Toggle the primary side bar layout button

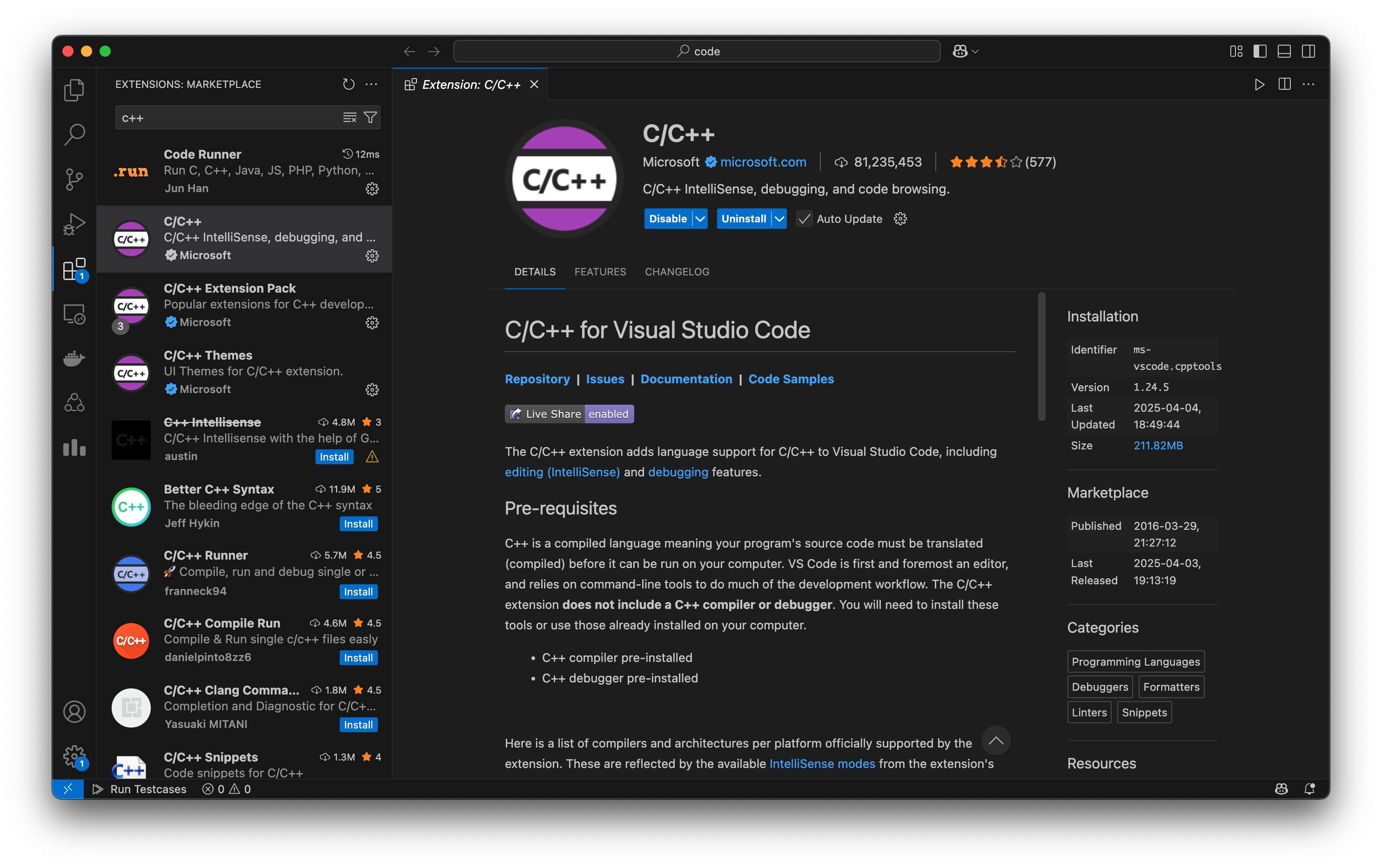(1260, 51)
